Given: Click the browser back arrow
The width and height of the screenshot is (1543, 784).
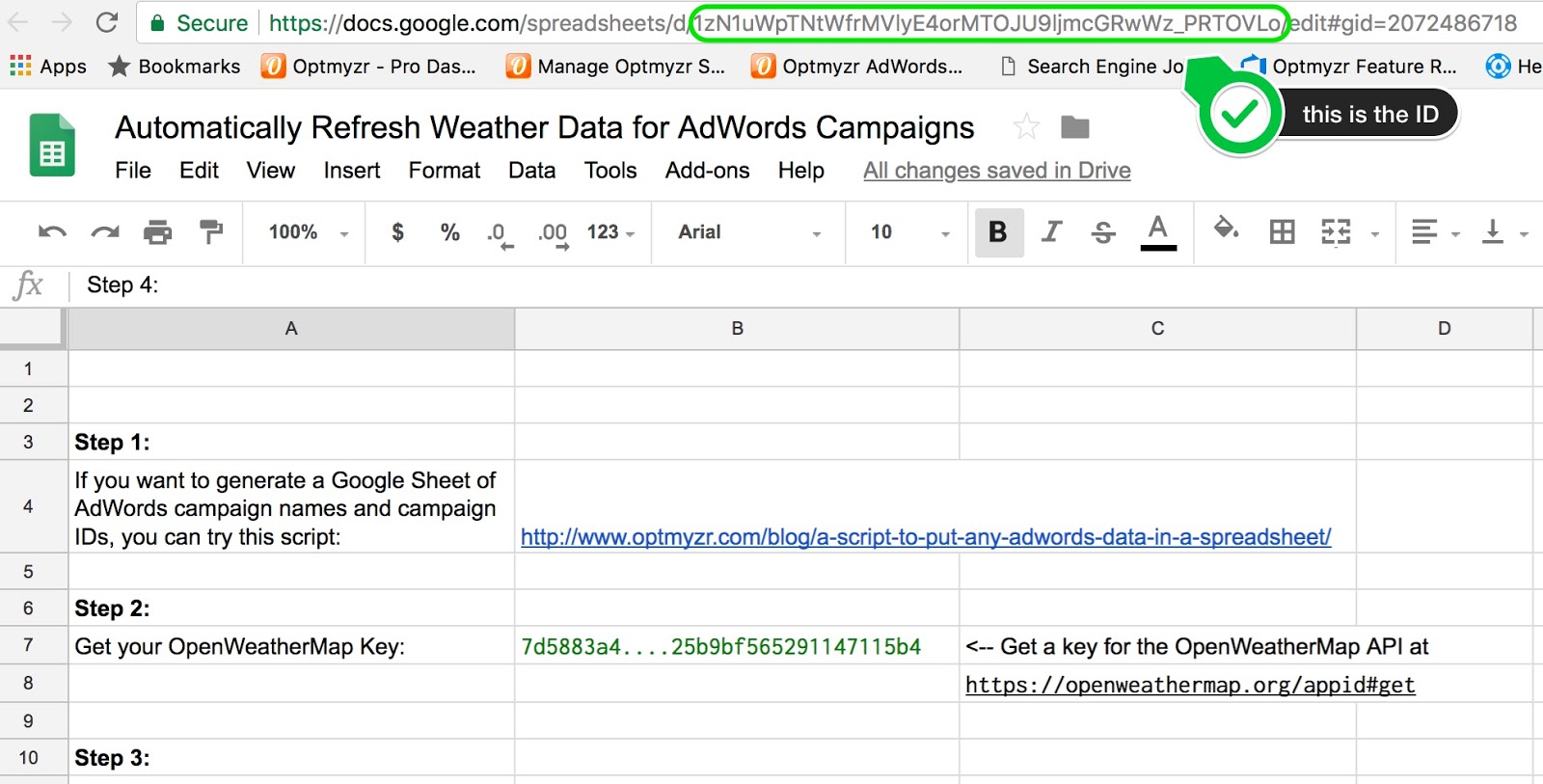Looking at the screenshot, I should coord(18,22).
